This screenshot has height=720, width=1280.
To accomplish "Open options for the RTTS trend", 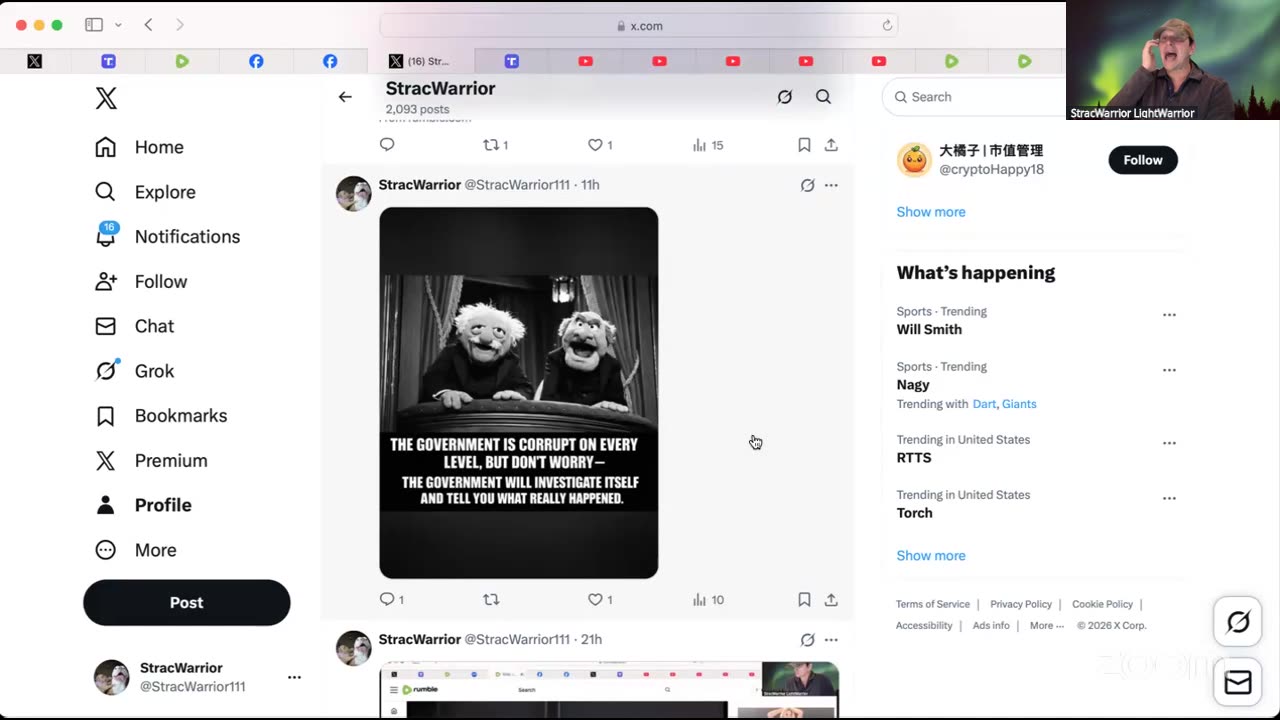I will click(x=1169, y=443).
